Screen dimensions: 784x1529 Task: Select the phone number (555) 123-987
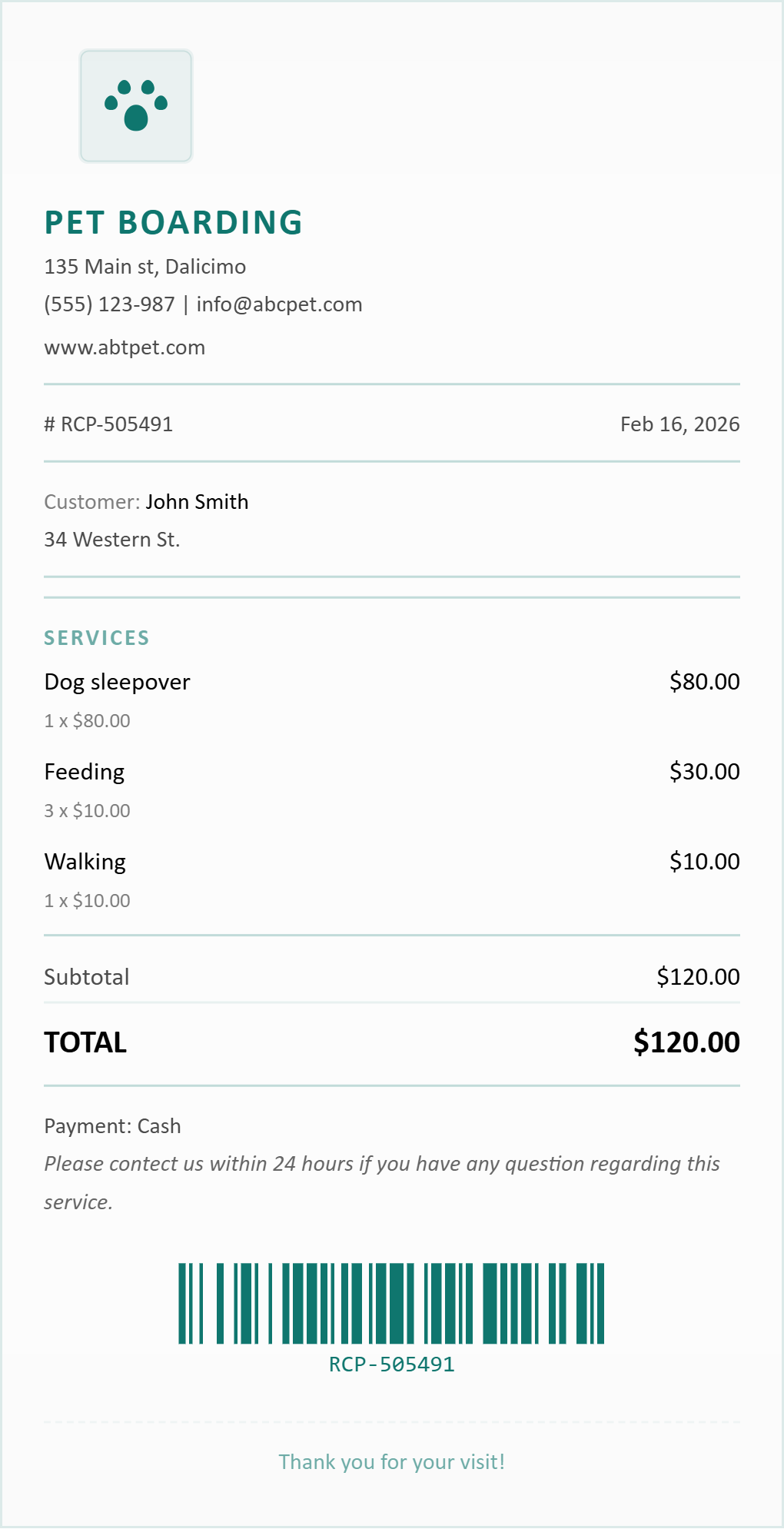pyautogui.click(x=109, y=304)
